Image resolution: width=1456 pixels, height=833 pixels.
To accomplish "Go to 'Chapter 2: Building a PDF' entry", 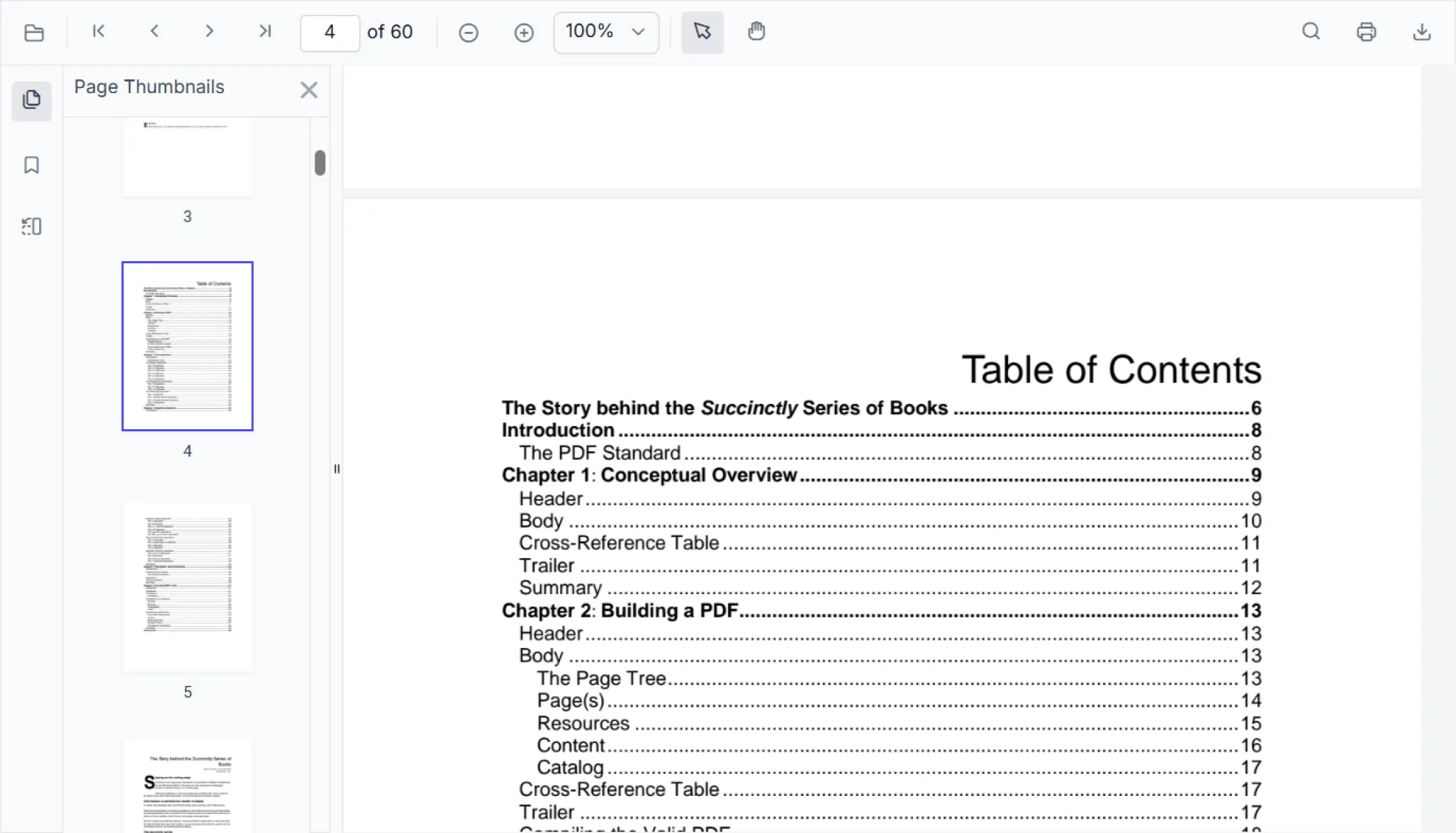I will (x=882, y=610).
